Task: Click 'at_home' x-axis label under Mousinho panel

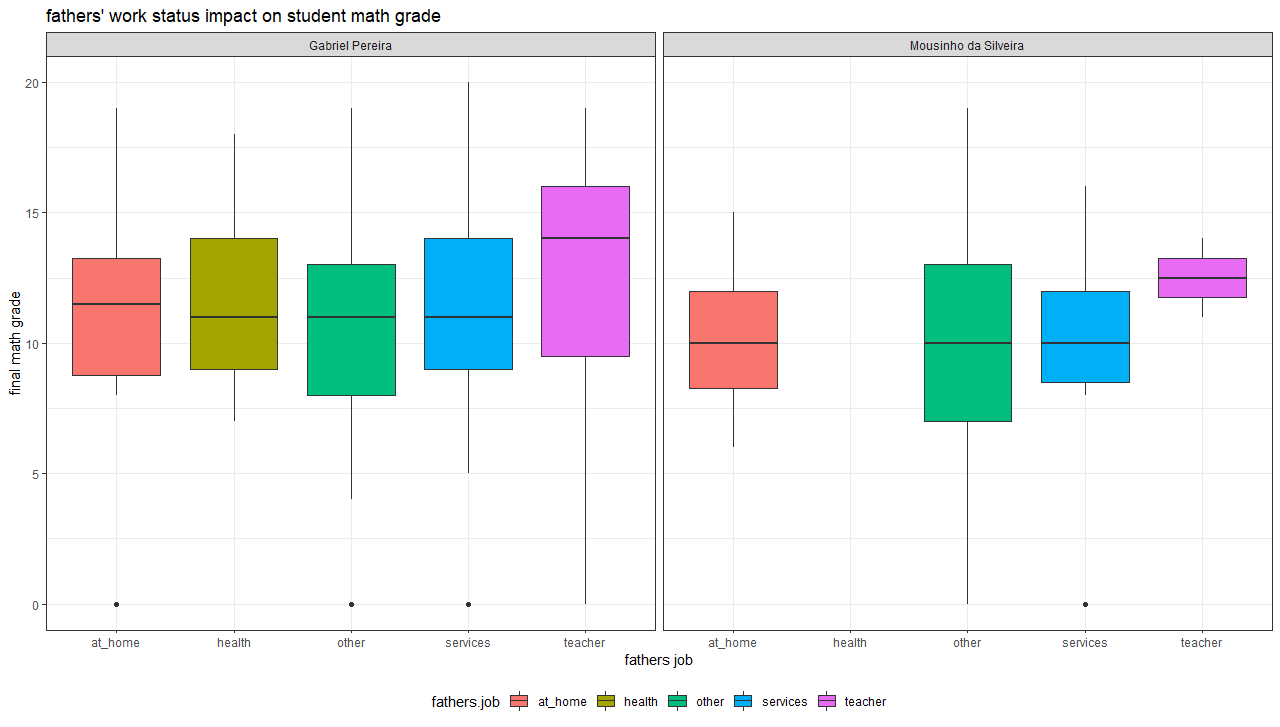Action: tap(733, 643)
